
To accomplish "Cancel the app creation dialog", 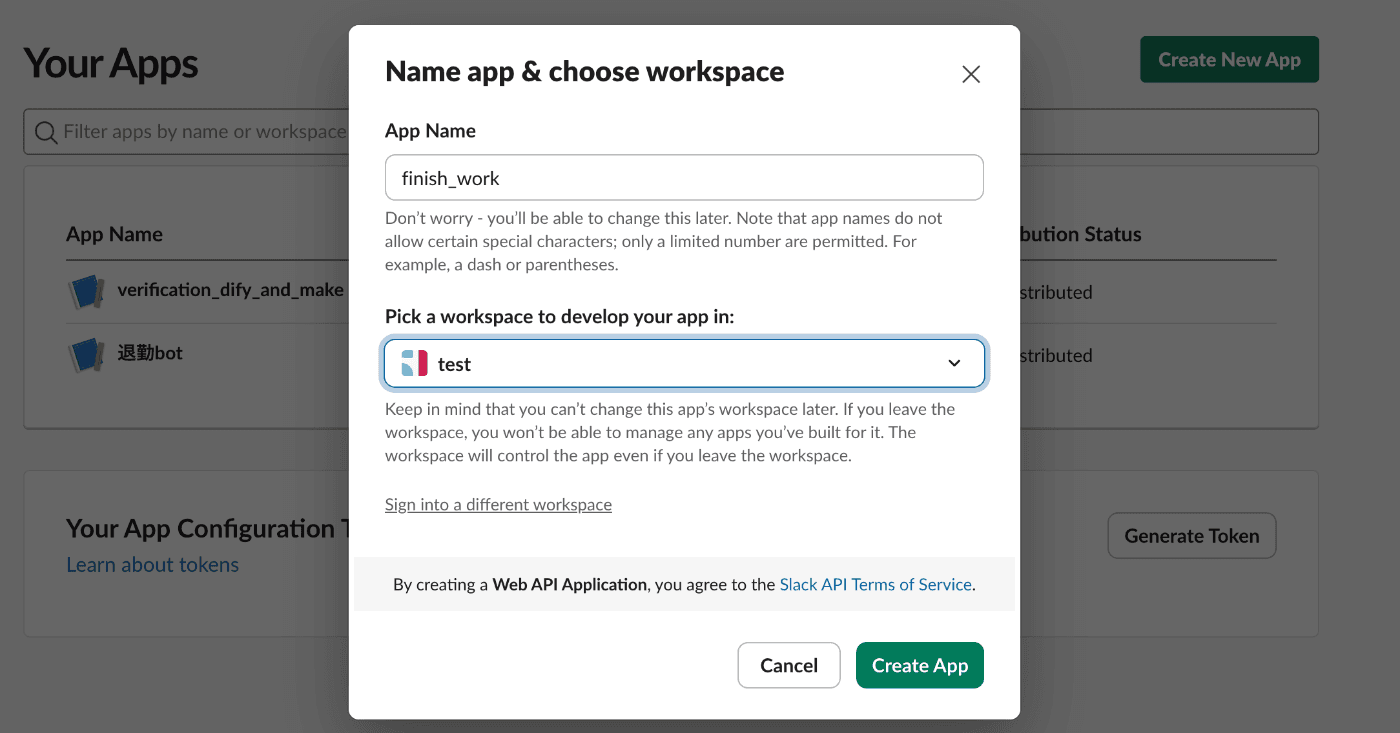I will (x=789, y=665).
